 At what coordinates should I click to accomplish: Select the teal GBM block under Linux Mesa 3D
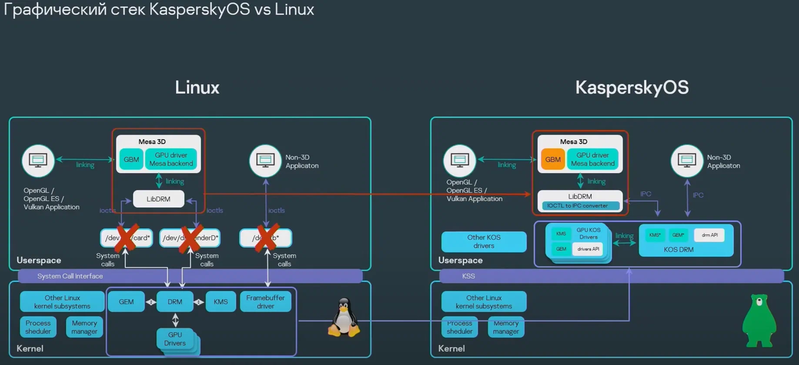coord(131,159)
